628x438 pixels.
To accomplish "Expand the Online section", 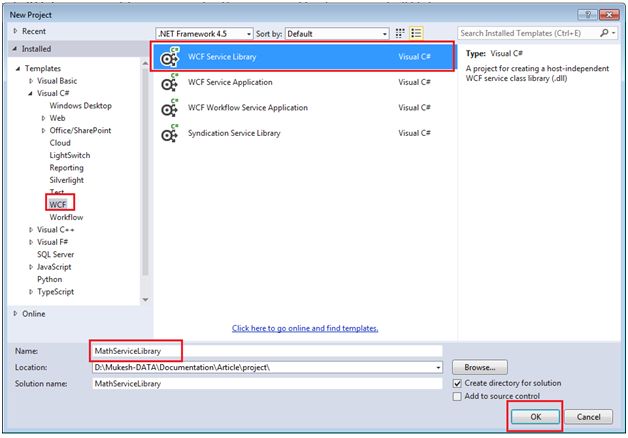I will [15, 313].
